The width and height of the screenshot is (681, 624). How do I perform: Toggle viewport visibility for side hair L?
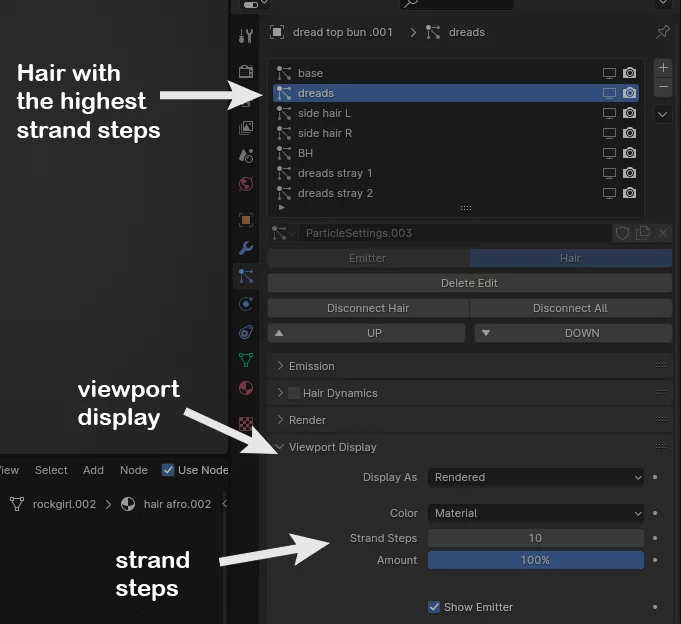click(609, 113)
